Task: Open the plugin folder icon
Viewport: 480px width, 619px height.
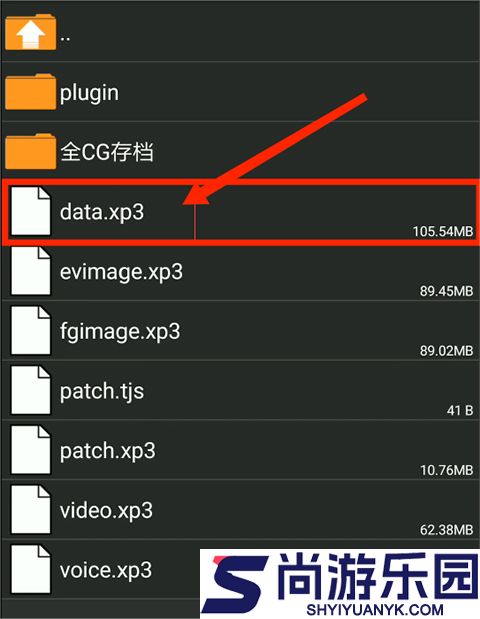Action: click(30, 92)
